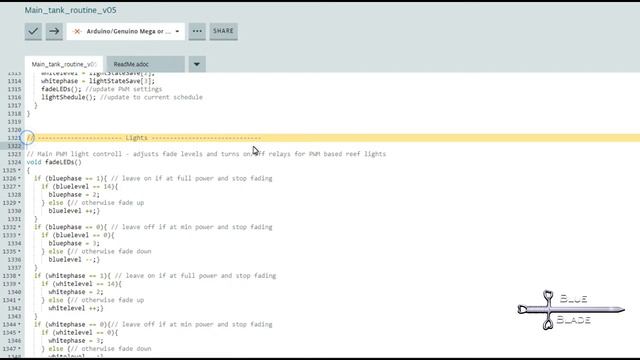Open the three-dots more options menu
Viewport: 640px width, 360px height.
(197, 31)
